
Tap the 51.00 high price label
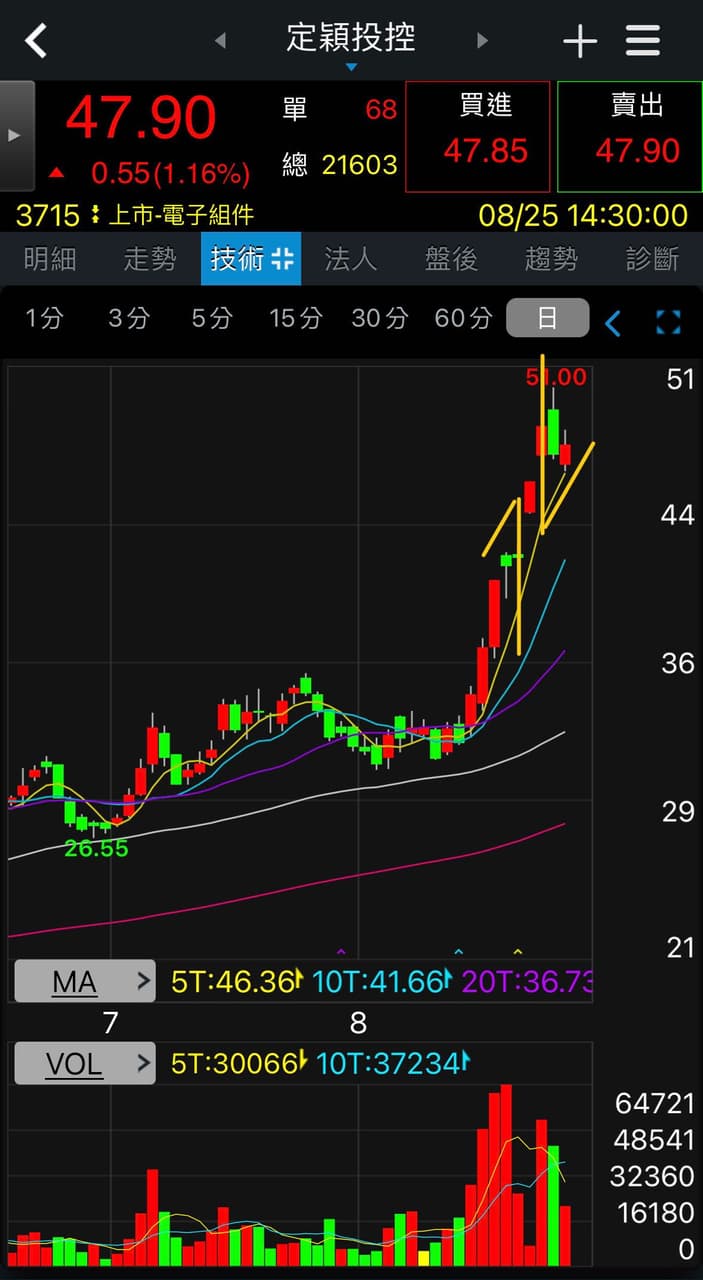click(557, 378)
